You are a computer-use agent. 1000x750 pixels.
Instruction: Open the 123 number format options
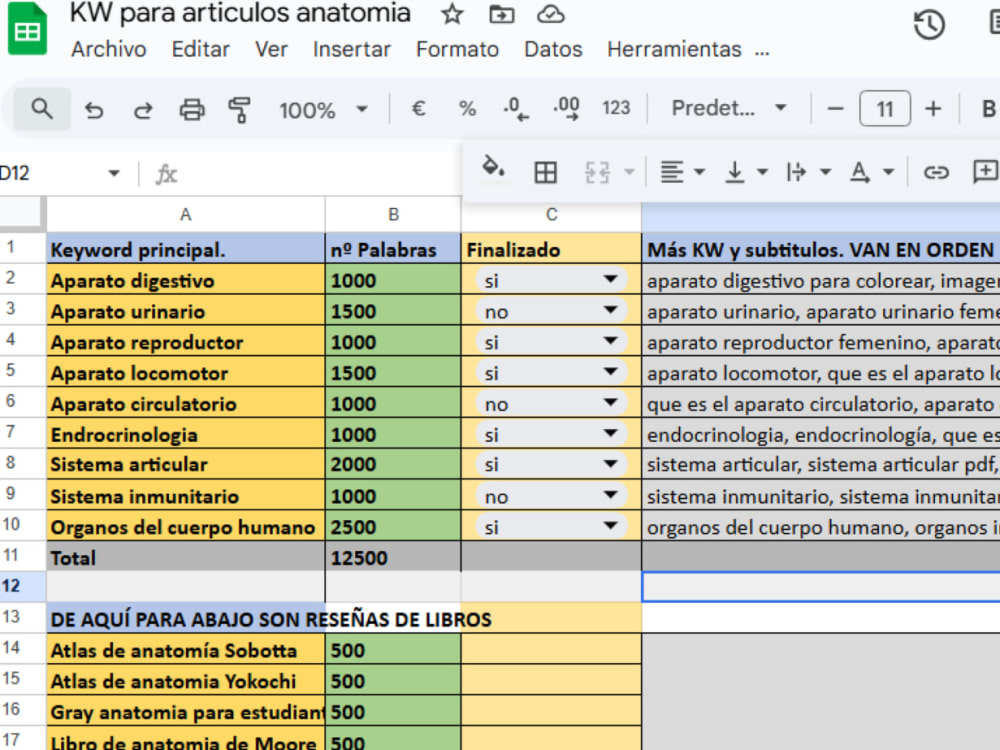615,108
